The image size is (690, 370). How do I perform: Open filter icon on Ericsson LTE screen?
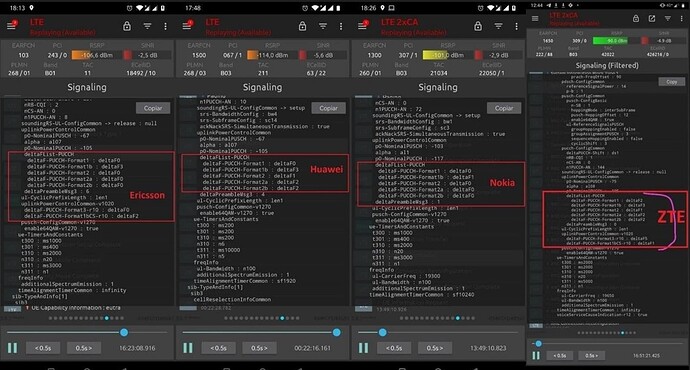click(x=147, y=26)
